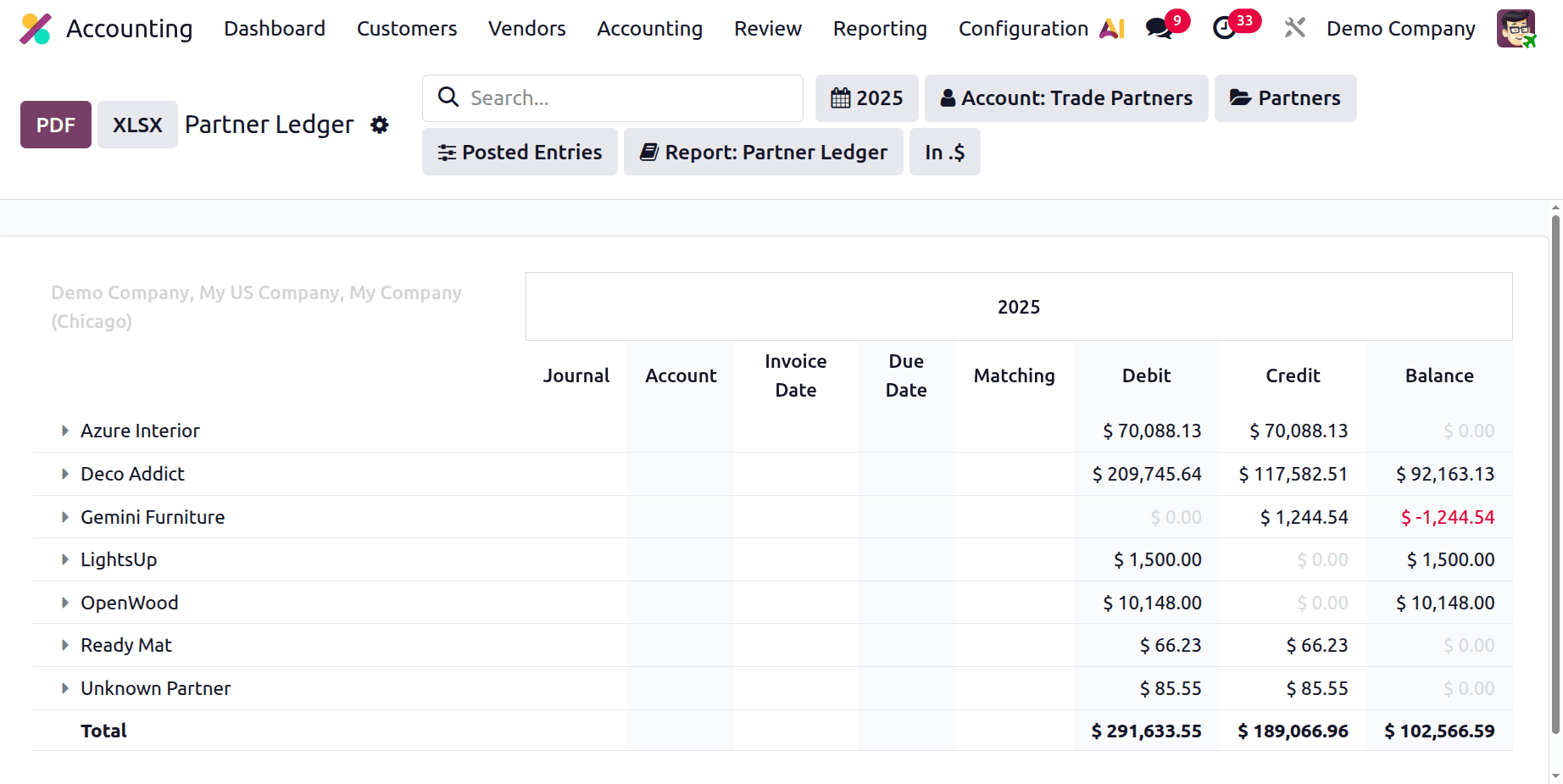Open the user avatar menu

tap(1516, 29)
